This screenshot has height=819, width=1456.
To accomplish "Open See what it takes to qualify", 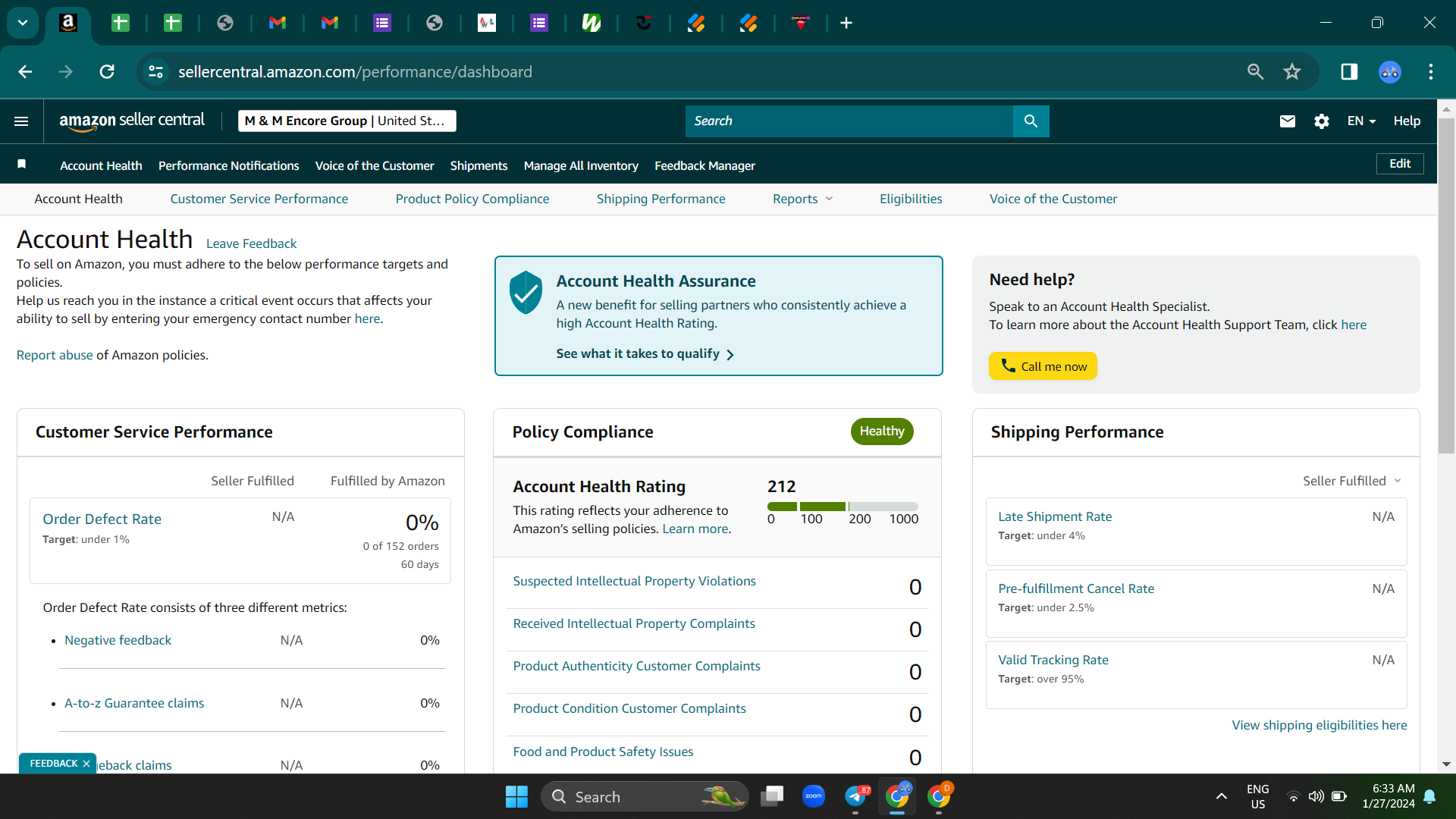I will 645,353.
